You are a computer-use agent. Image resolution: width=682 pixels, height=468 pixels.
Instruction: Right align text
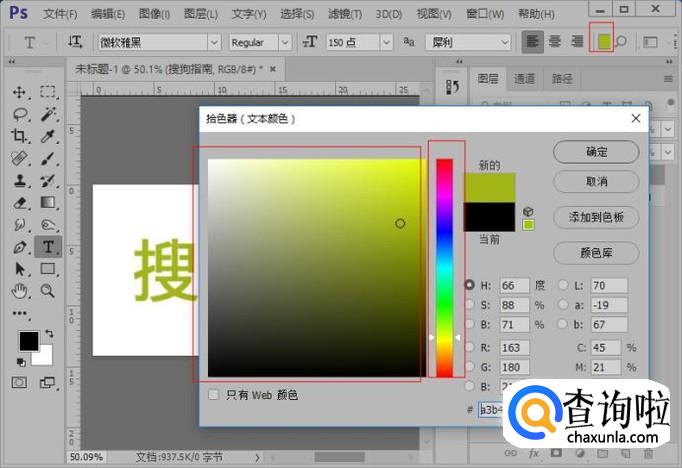[x=577, y=42]
